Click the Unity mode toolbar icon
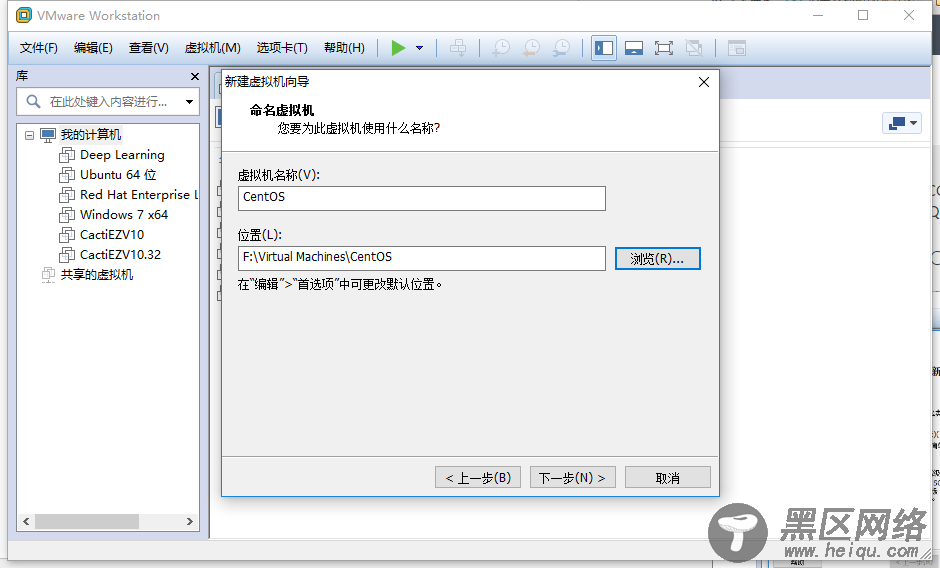 pos(694,48)
